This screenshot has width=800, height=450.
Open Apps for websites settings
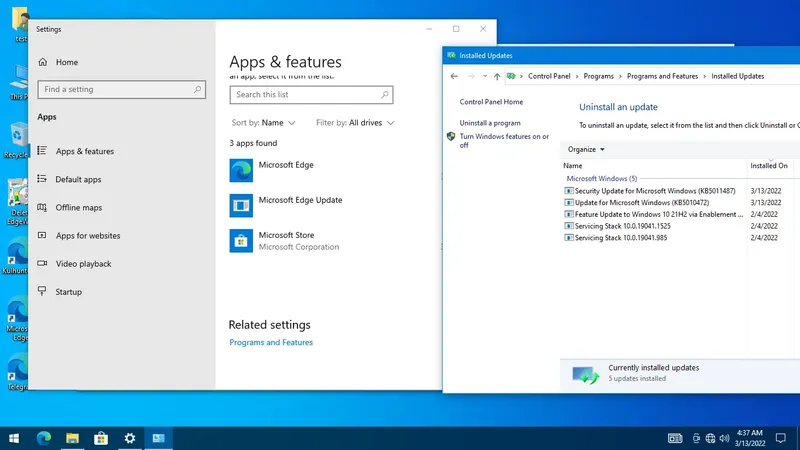click(x=88, y=235)
